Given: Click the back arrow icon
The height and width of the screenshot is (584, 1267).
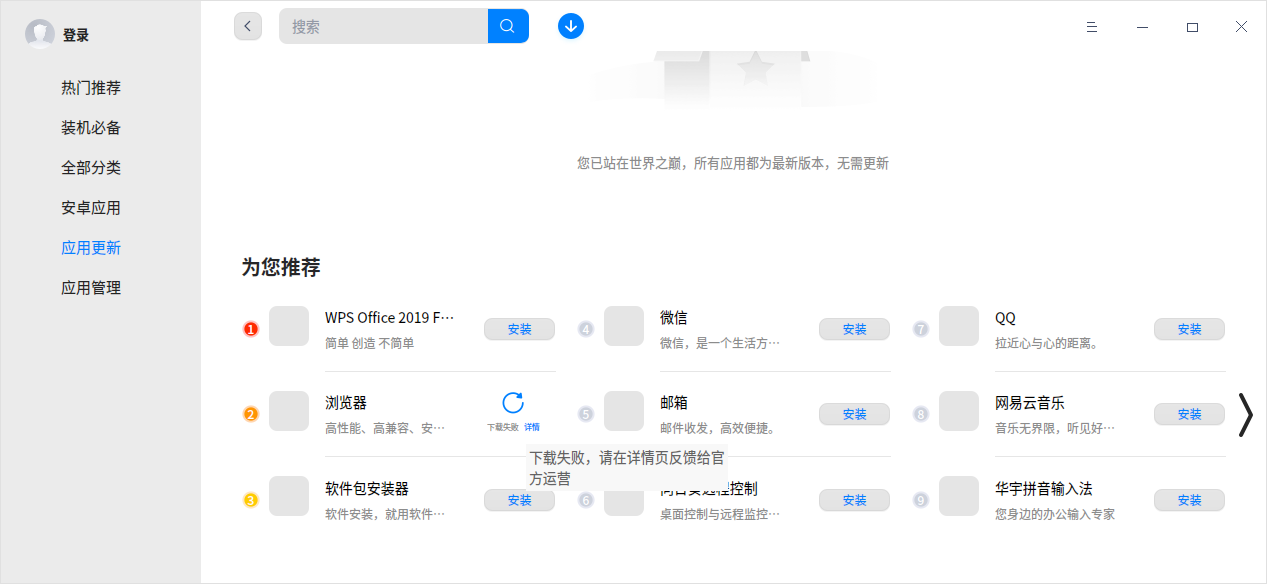Looking at the screenshot, I should click(247, 25).
